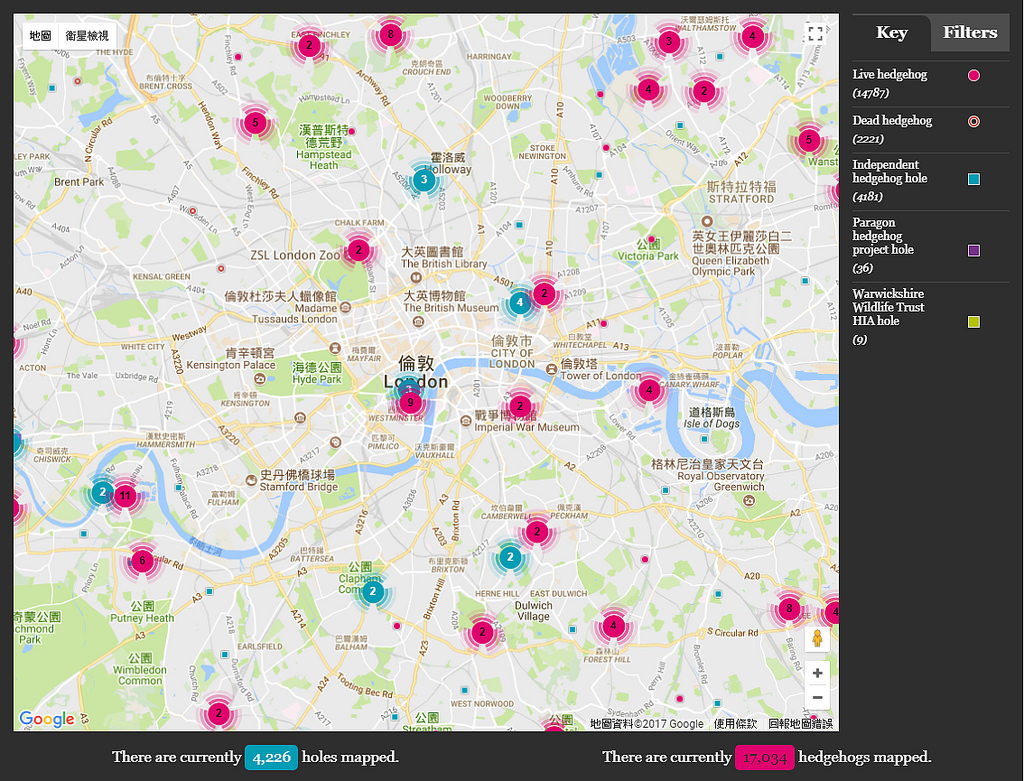The width and height of the screenshot is (1024, 781).
Task: Click the Independent hedgehog hole blue swatch
Action: tap(974, 179)
